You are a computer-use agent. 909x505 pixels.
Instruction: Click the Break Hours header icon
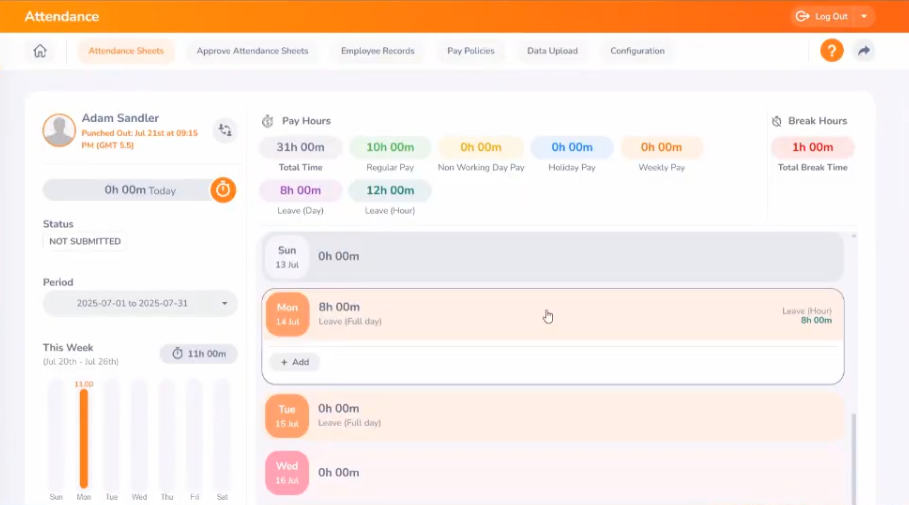pos(776,121)
